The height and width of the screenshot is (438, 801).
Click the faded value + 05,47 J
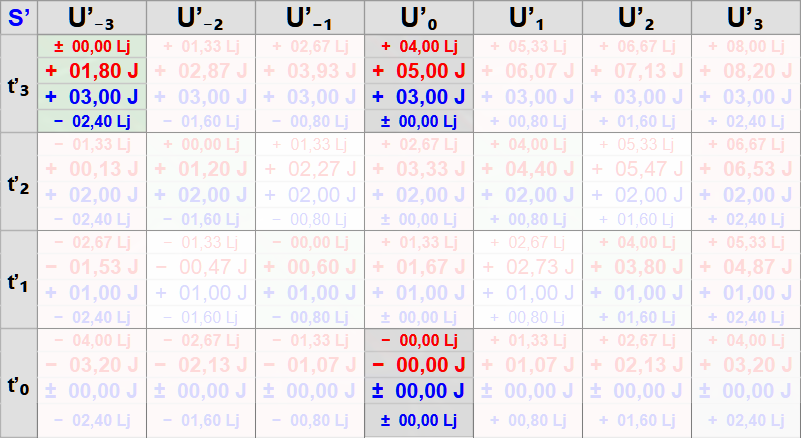tap(637, 169)
